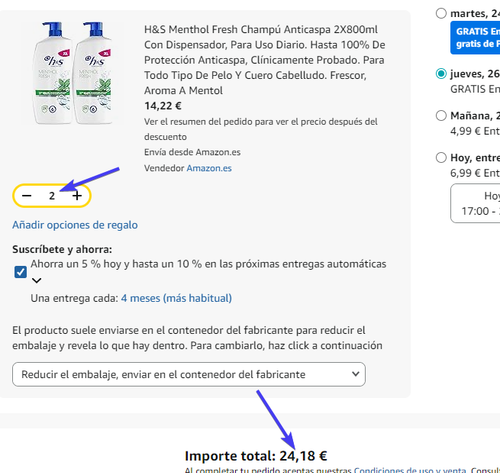Screen dimensions: 500x473
Task: Click the blue GRATIS Prime delivery banner
Action: [x=475, y=38]
